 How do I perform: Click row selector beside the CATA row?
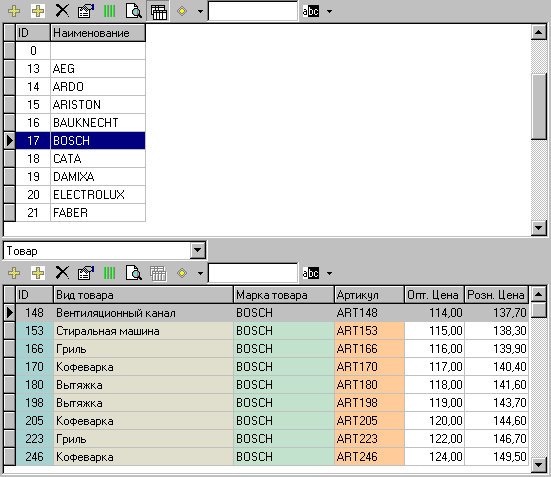(x=9, y=159)
